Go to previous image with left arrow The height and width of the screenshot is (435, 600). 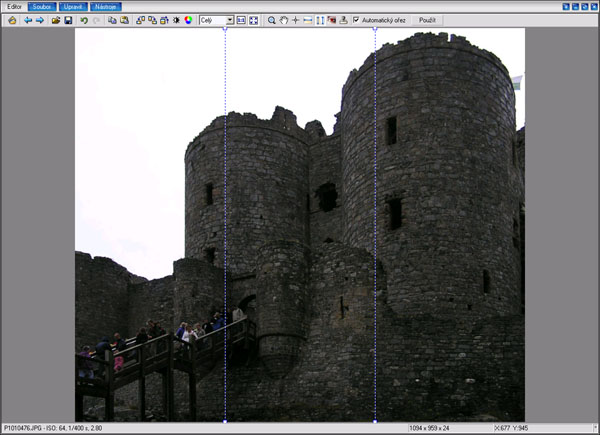[x=28, y=20]
